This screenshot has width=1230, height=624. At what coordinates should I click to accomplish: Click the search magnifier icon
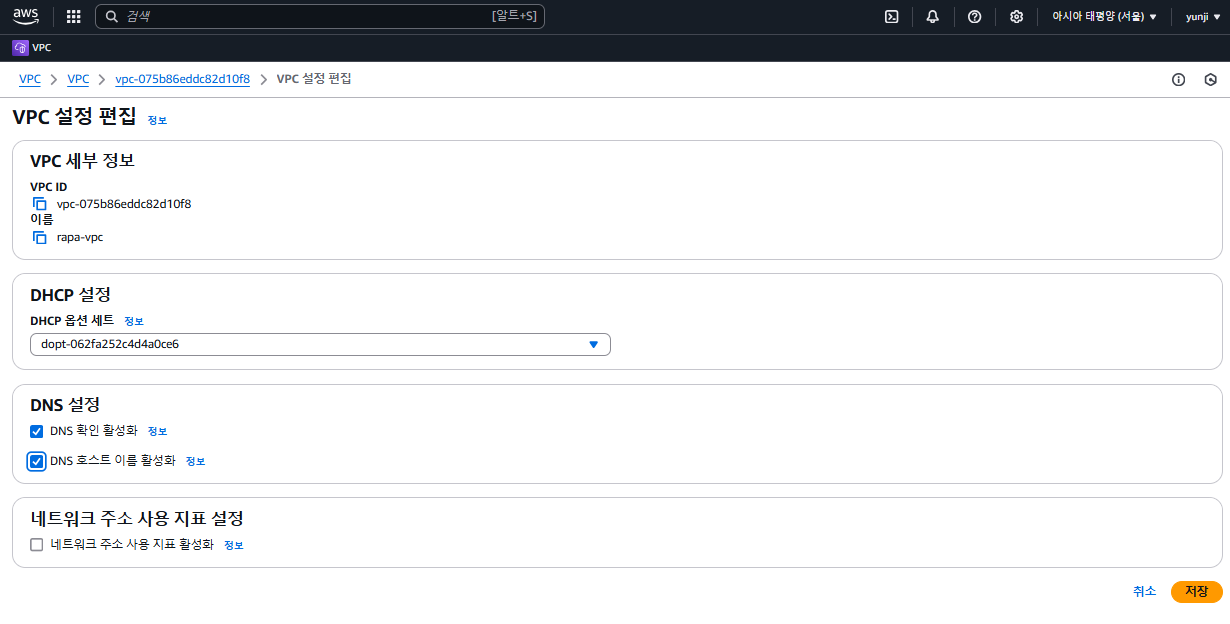pyautogui.click(x=112, y=16)
